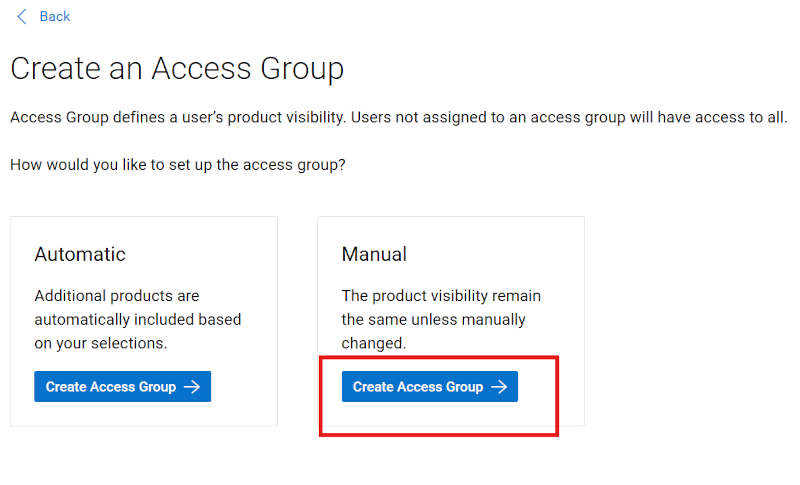800x485 pixels.
Task: Click 'The product visibility remain' text in Manual card
Action: click(x=441, y=296)
